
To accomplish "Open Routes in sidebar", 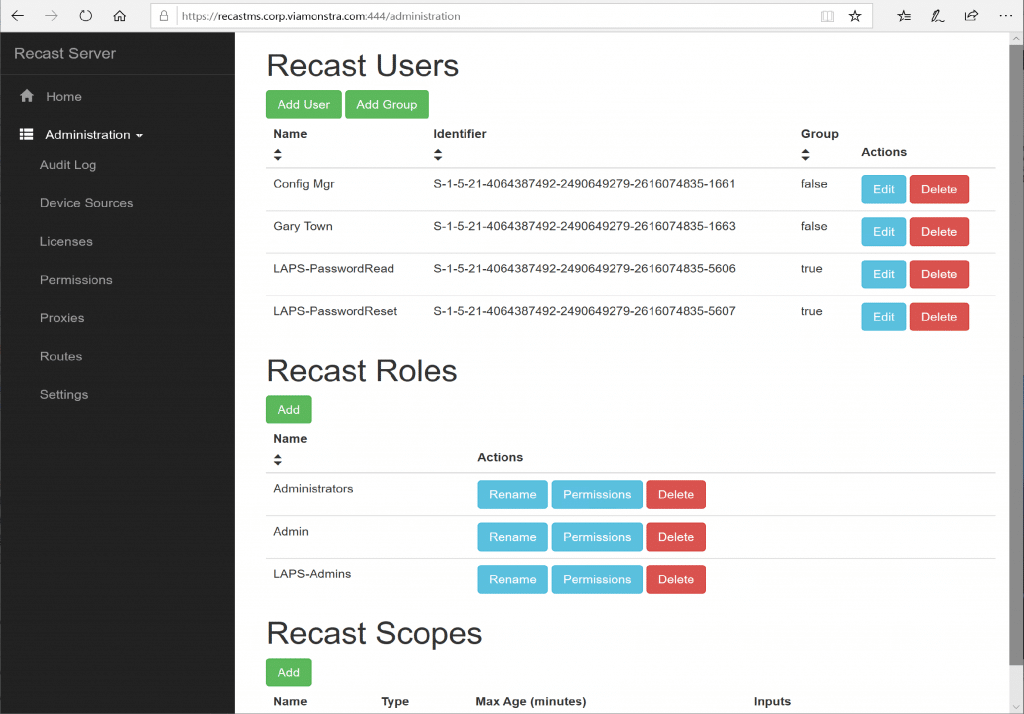I will [x=61, y=357].
